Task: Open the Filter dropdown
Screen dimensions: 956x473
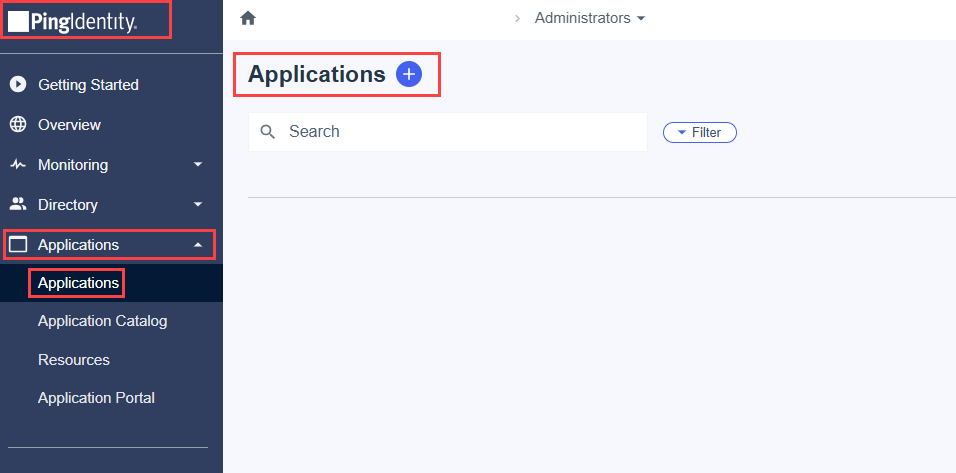Action: pyautogui.click(x=700, y=132)
